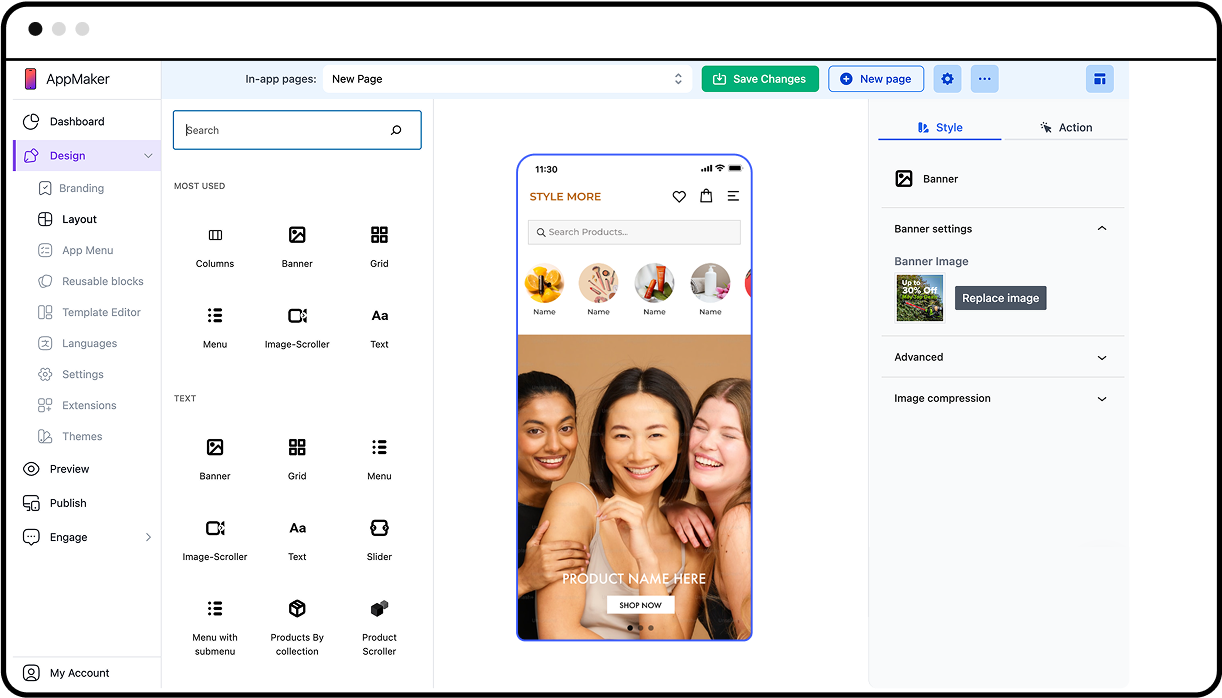This screenshot has width=1222, height=698.
Task: Click the gear settings icon in toolbar
Action: pyautogui.click(x=947, y=79)
